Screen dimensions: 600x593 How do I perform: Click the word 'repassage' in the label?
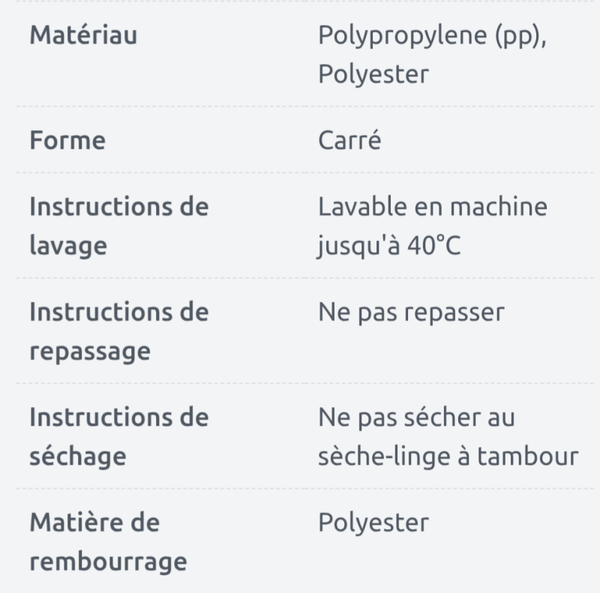click(x=90, y=352)
